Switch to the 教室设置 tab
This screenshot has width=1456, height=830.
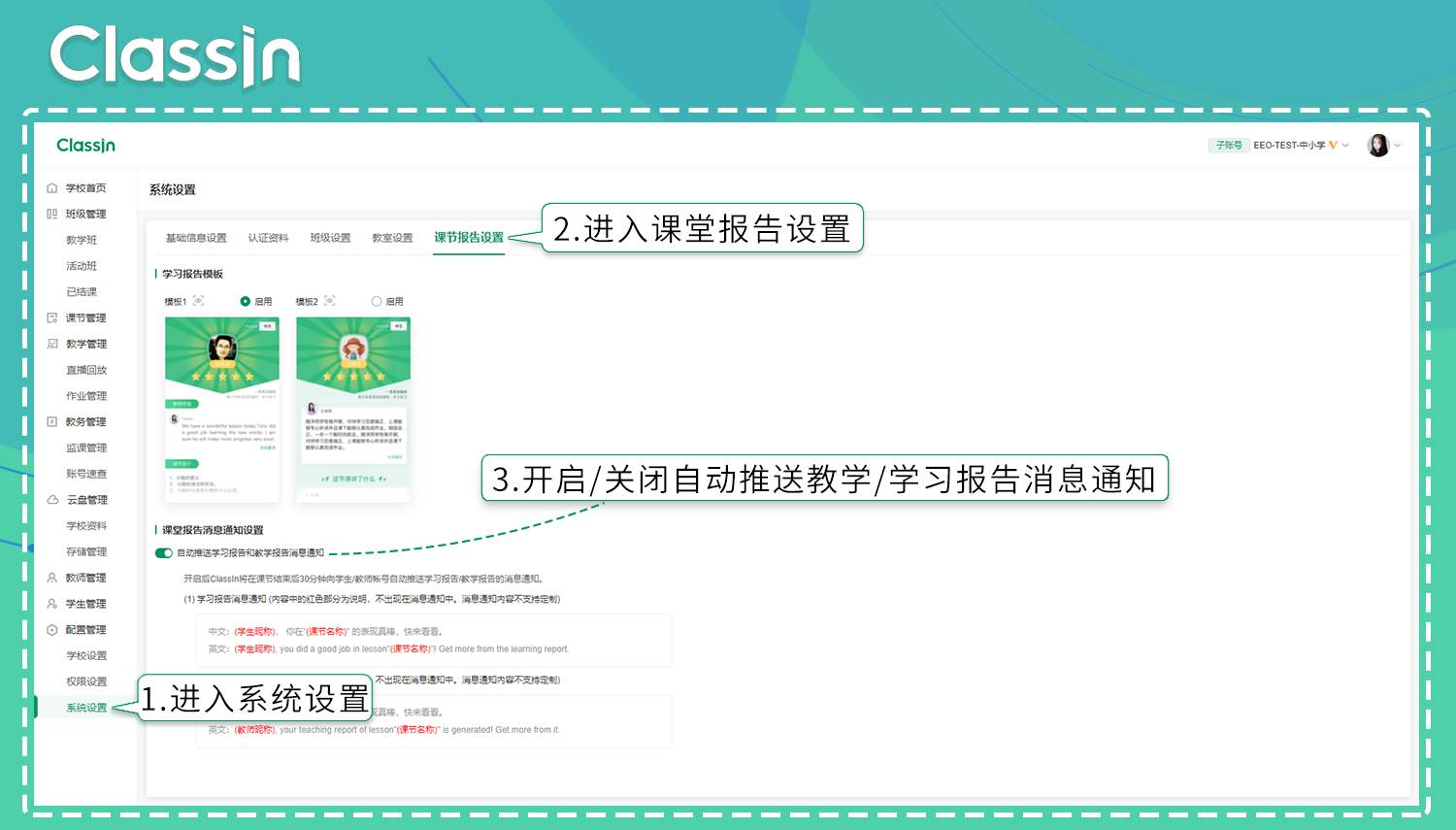click(393, 238)
